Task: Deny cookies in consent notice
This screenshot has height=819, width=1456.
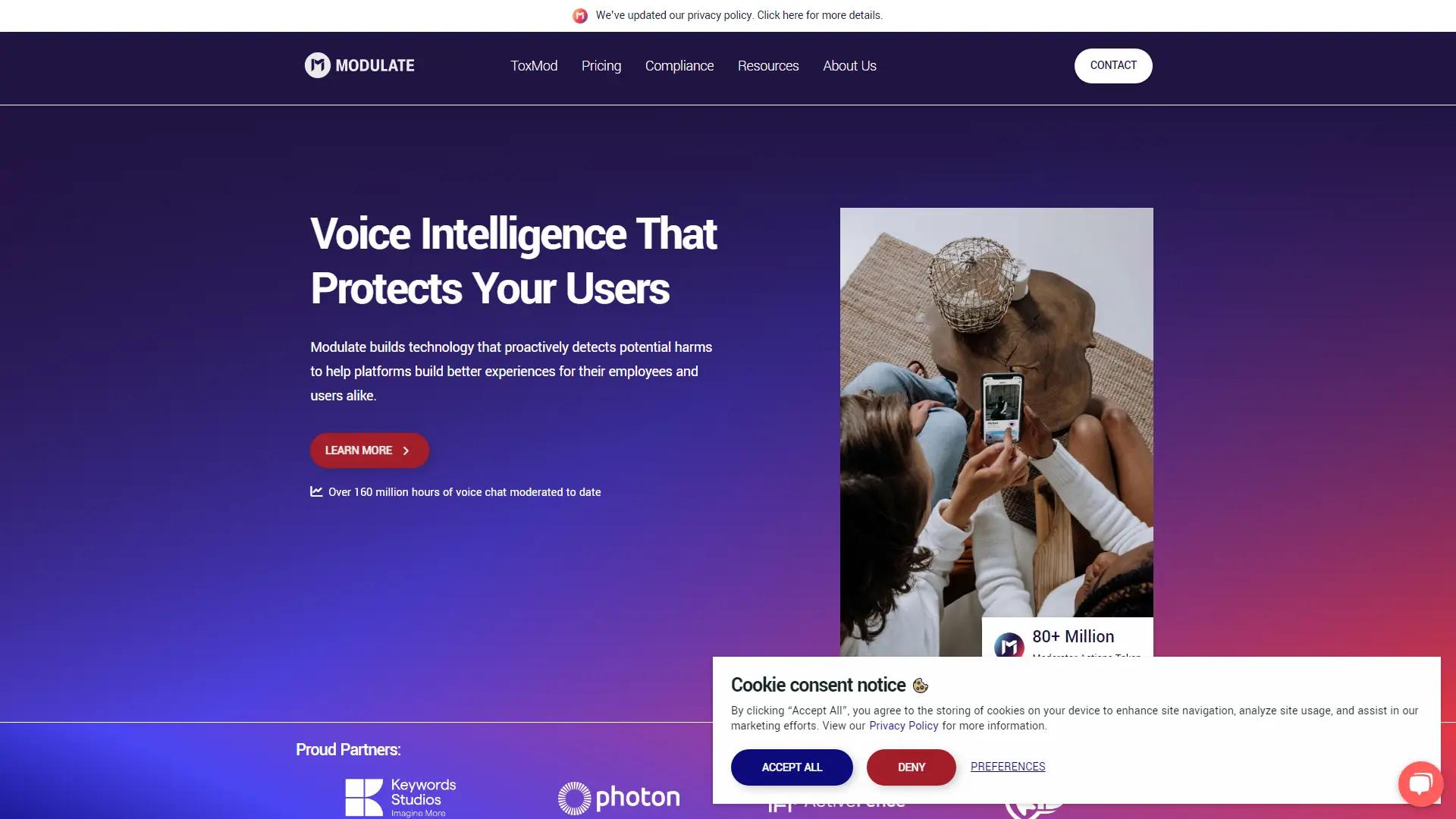Action: pyautogui.click(x=911, y=767)
